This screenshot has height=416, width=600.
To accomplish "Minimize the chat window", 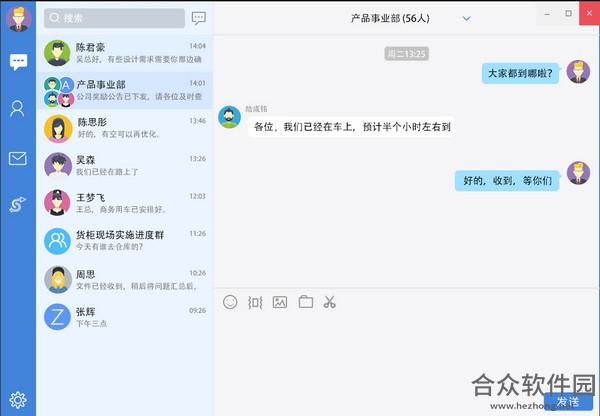I will click(547, 13).
